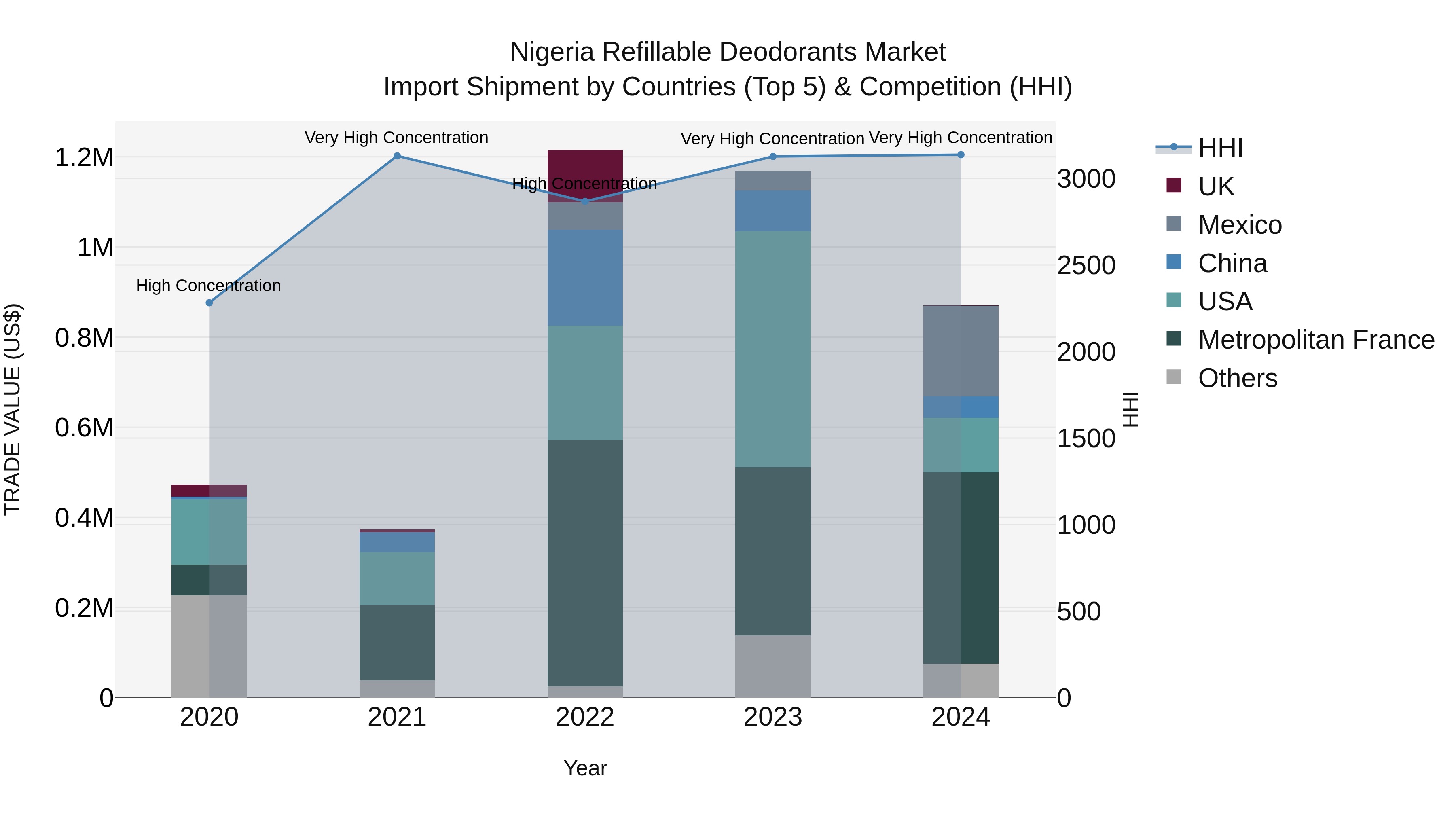Click the China segment of 2024 bar
The width and height of the screenshot is (1456, 819).
961,408
